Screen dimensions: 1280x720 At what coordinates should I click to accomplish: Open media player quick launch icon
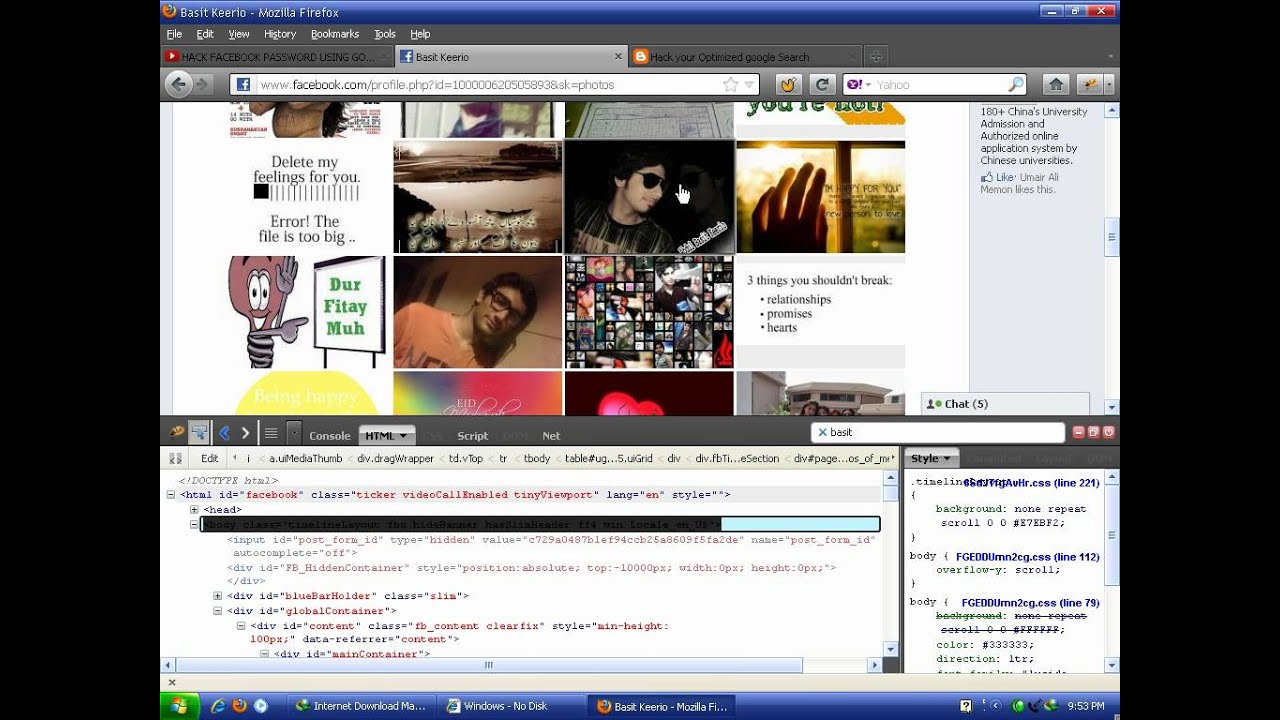click(x=261, y=706)
